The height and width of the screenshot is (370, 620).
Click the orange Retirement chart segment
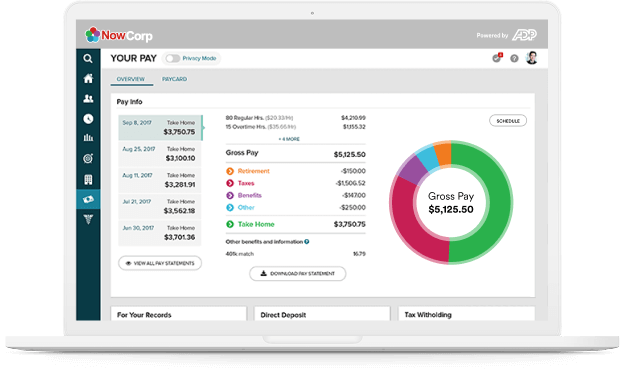click(x=443, y=153)
